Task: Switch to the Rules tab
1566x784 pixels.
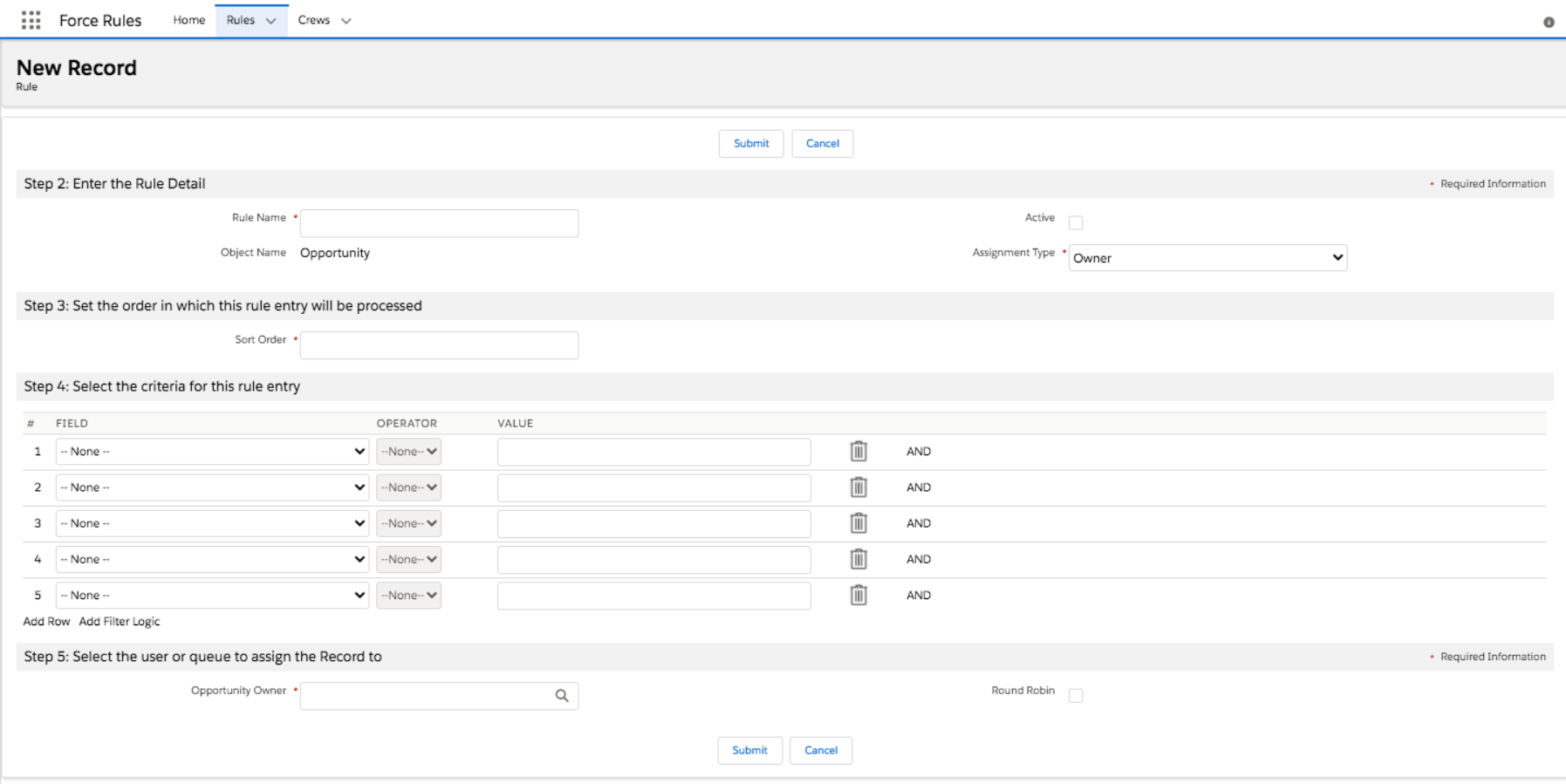Action: 240,20
